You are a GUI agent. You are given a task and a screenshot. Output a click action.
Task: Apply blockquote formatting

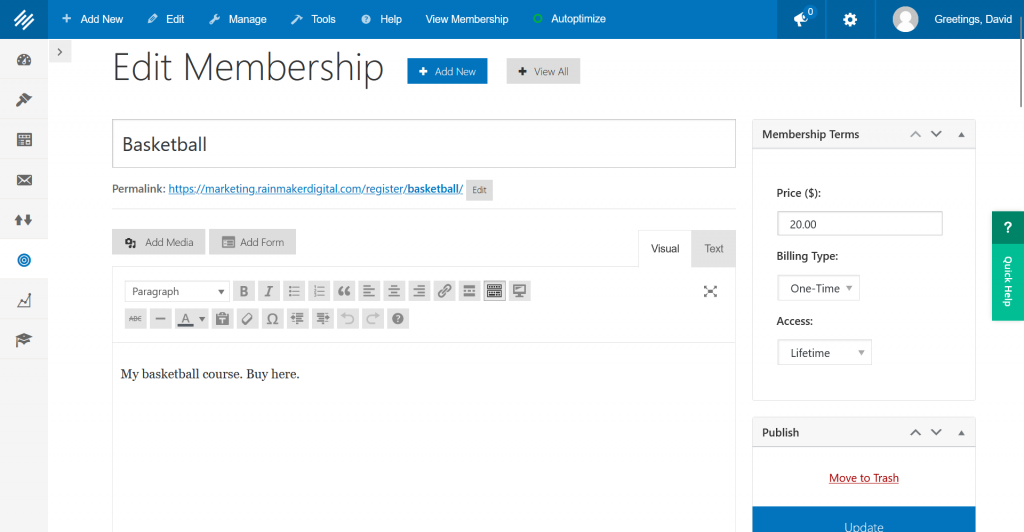pyautogui.click(x=344, y=291)
